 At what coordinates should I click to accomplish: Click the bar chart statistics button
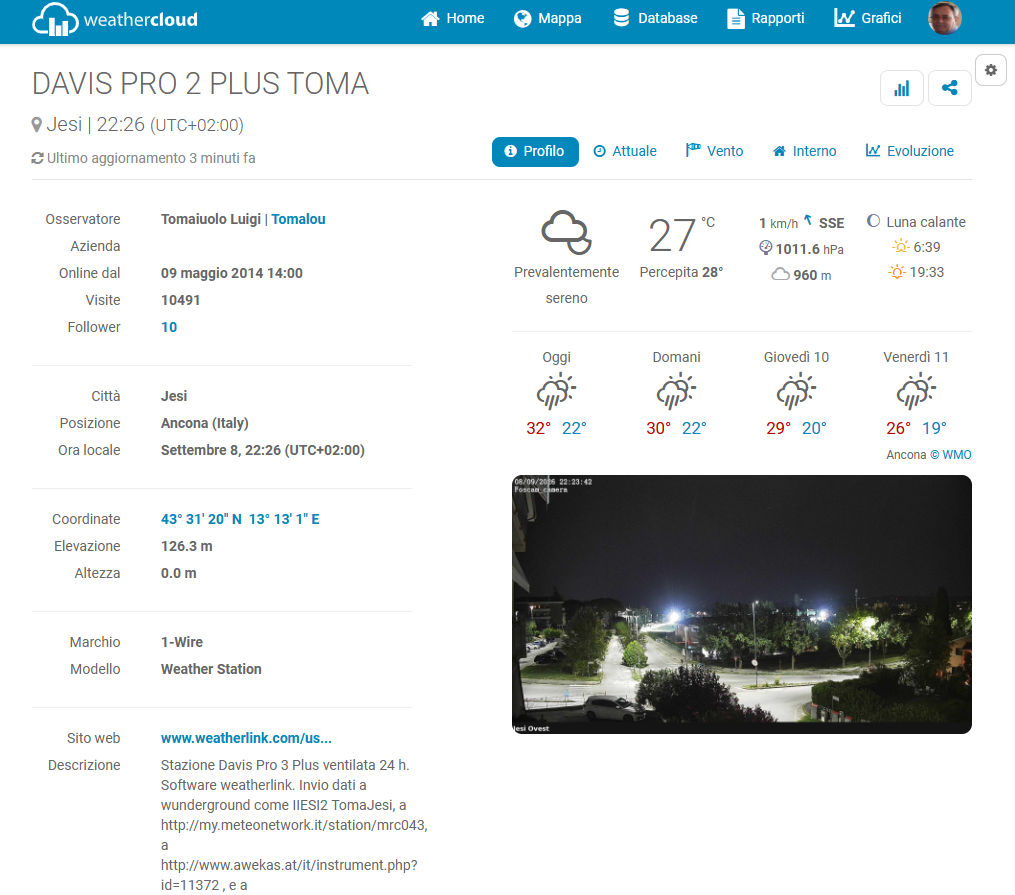[901, 88]
